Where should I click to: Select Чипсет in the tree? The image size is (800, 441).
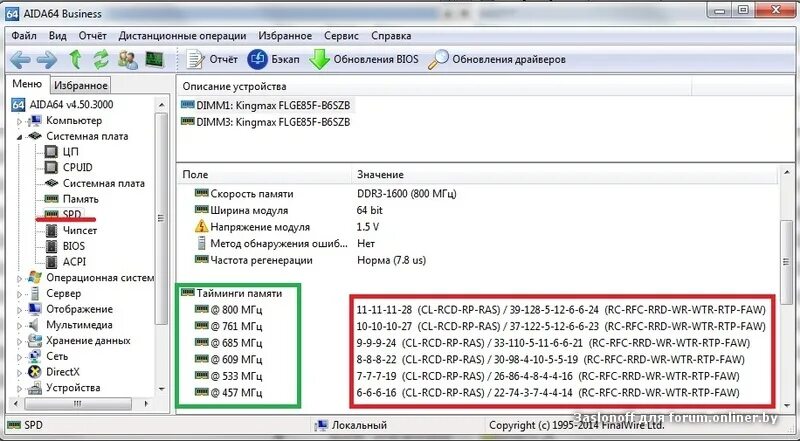[x=80, y=230]
